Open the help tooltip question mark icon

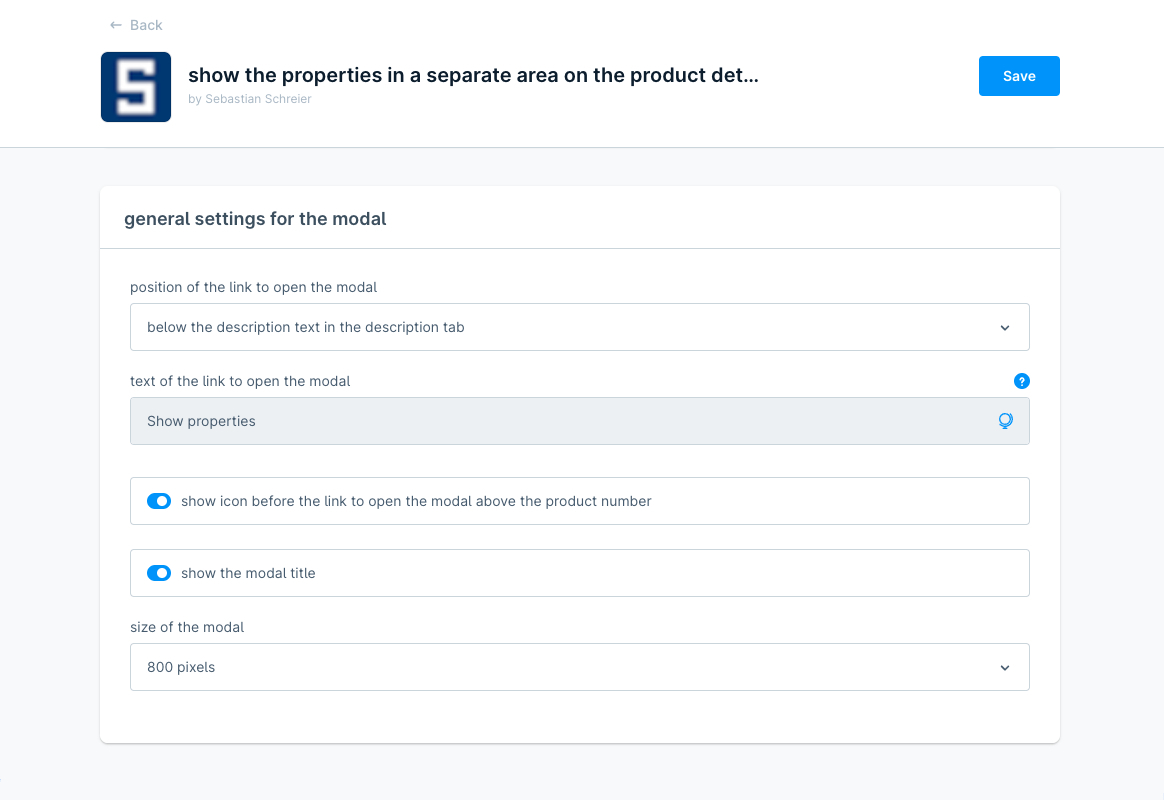click(1021, 381)
